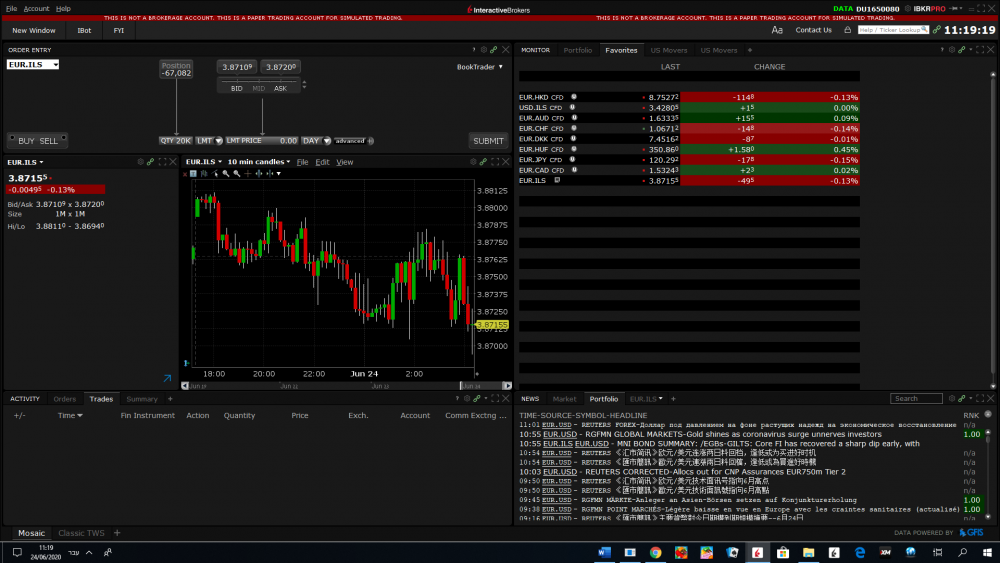This screenshot has height=563, width=1000.
Task: Select chart crosshair tool icon
Action: 248,173
